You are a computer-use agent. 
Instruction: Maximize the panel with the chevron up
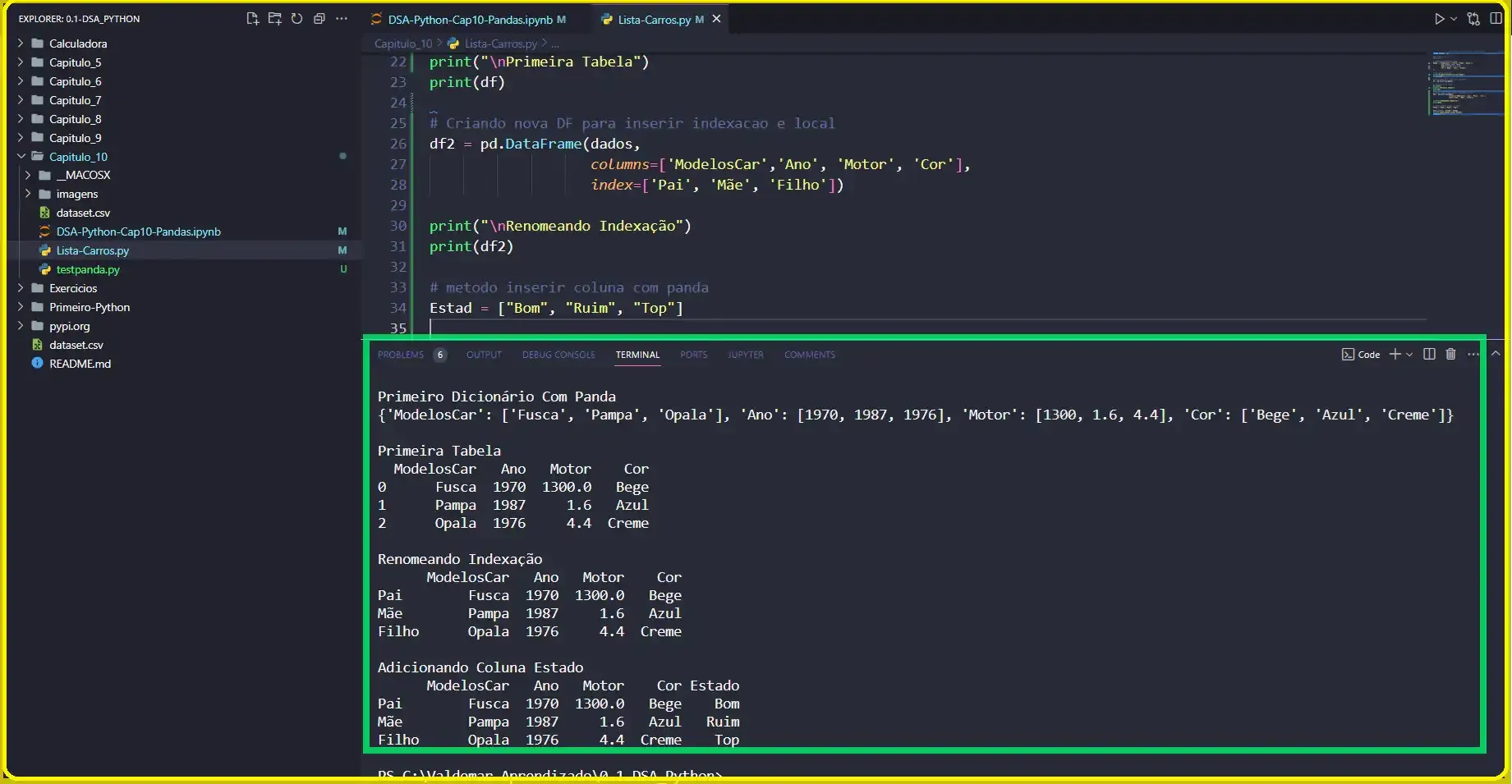1496,354
